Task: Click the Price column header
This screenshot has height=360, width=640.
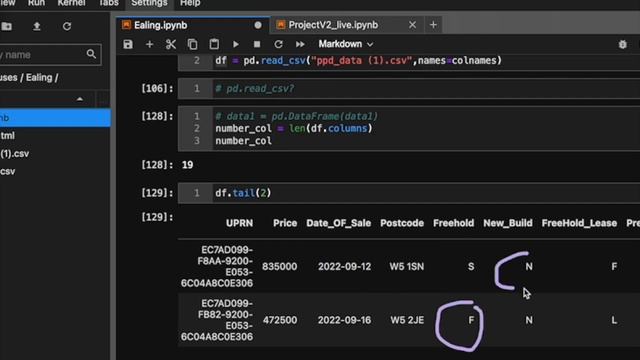Action: (285, 223)
